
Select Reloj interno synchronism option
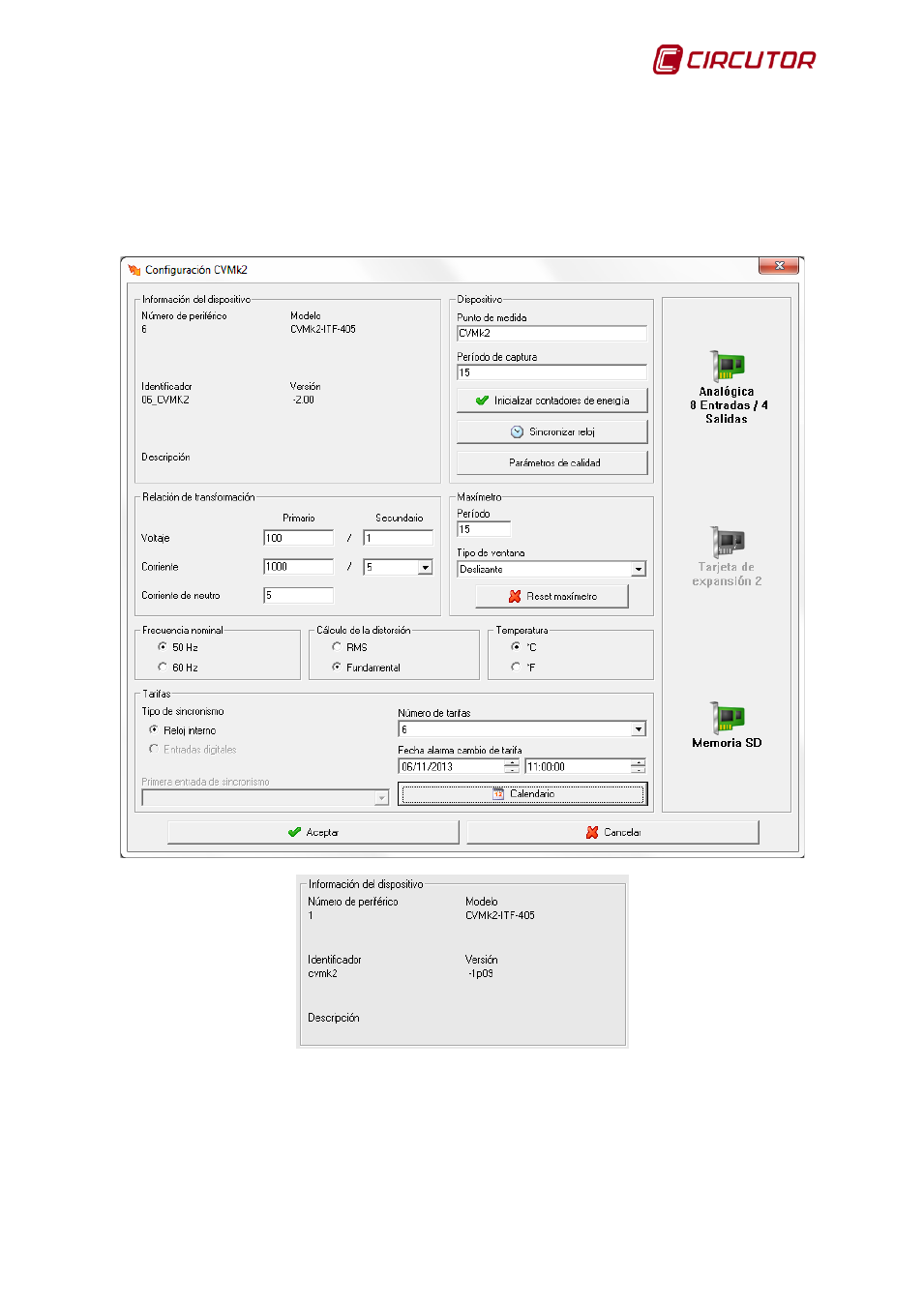[154, 729]
